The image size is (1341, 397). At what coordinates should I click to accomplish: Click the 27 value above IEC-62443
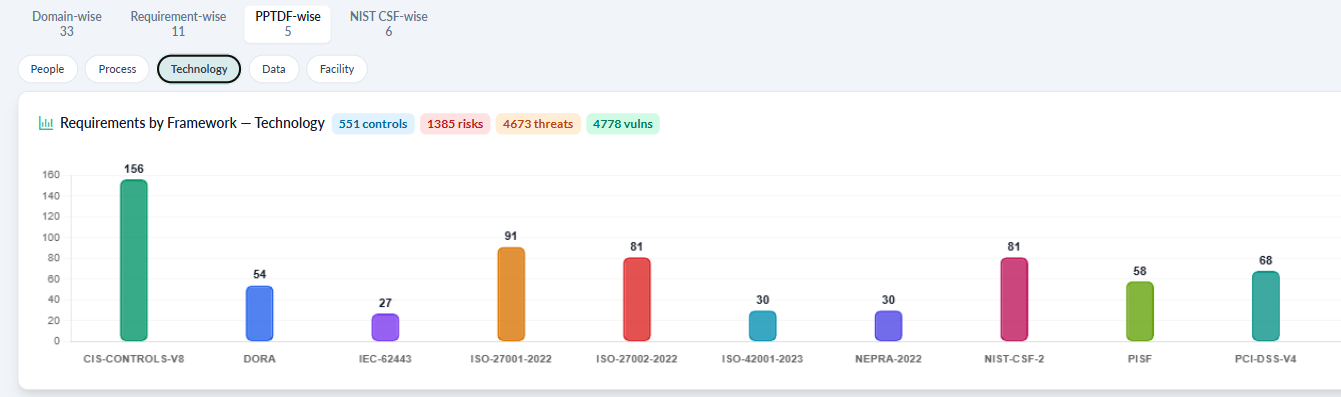385,302
